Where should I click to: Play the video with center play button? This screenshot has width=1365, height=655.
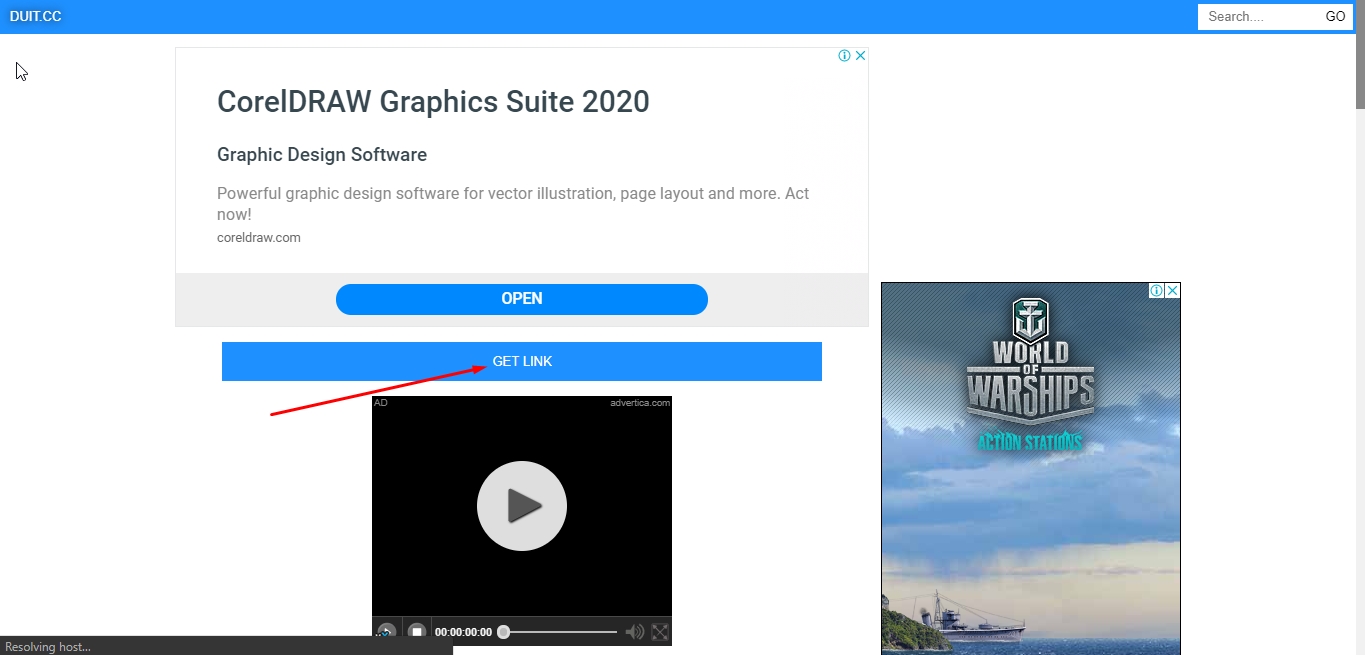pyautogui.click(x=522, y=506)
